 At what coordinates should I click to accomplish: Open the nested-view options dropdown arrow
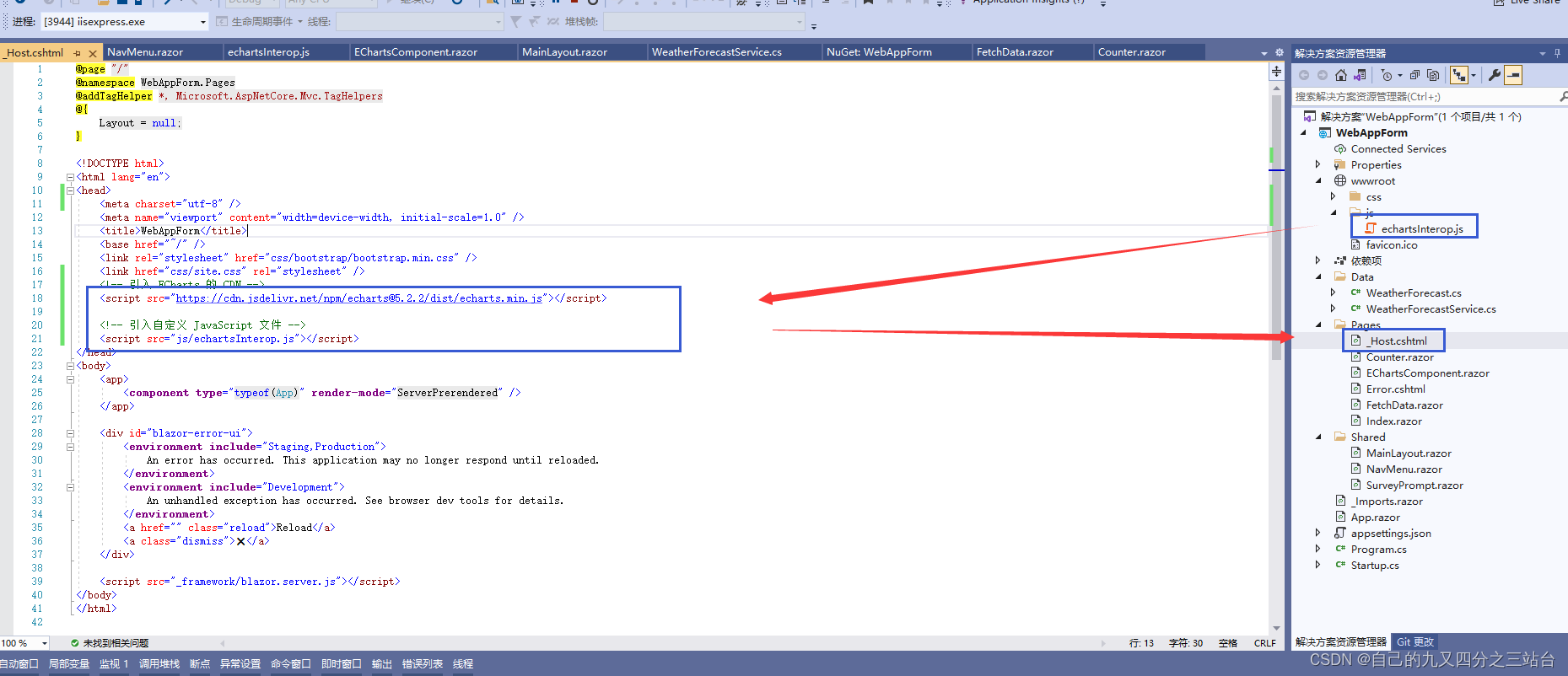[1474, 75]
